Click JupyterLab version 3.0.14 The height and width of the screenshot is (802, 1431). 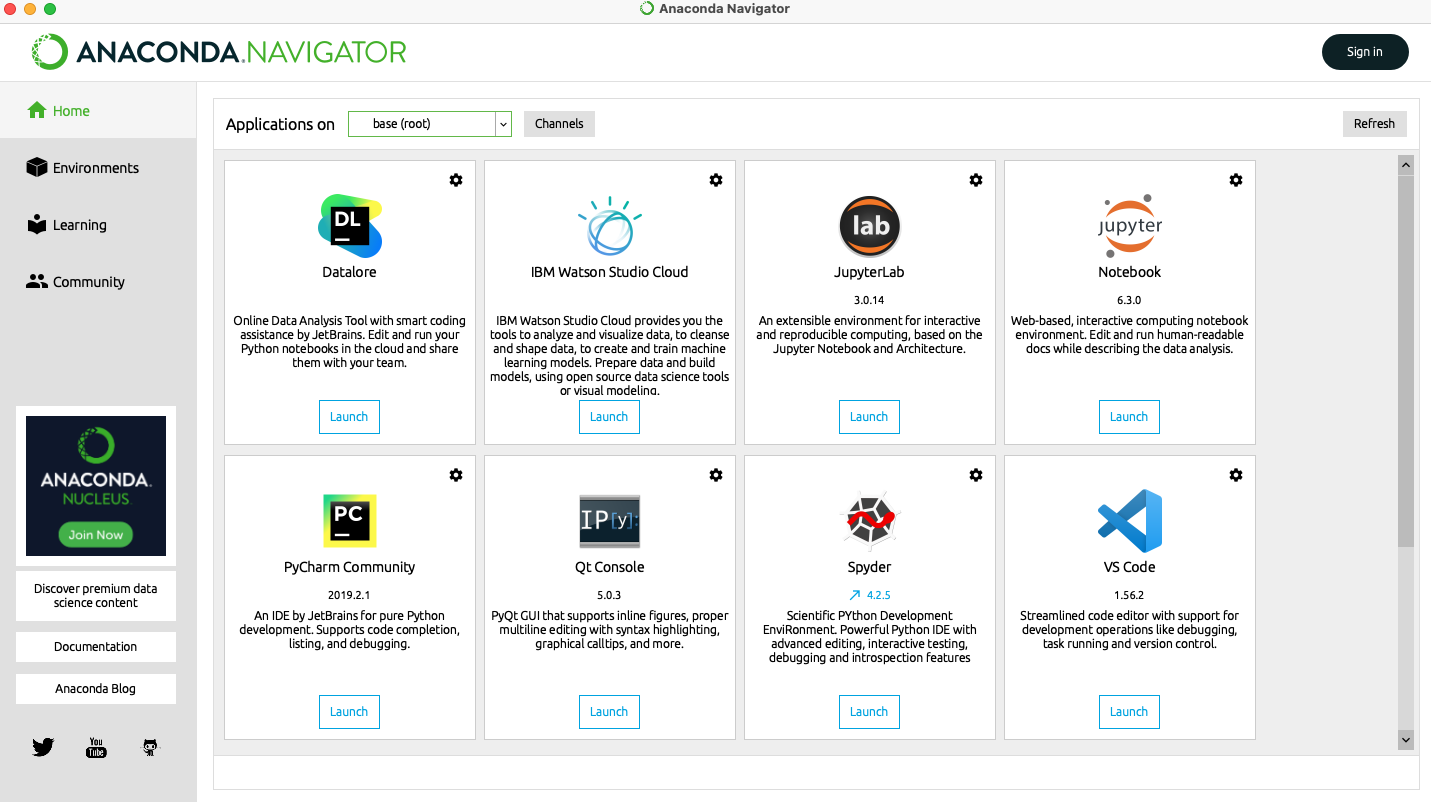pos(869,300)
